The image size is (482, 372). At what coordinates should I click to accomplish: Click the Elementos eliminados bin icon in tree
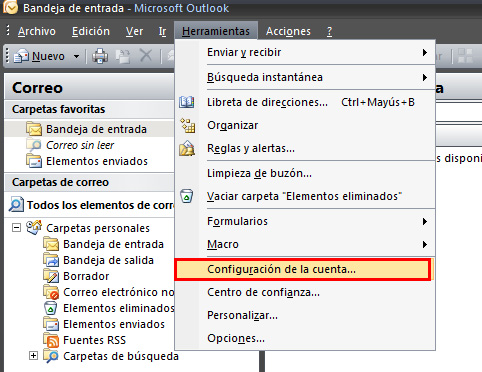[51, 308]
